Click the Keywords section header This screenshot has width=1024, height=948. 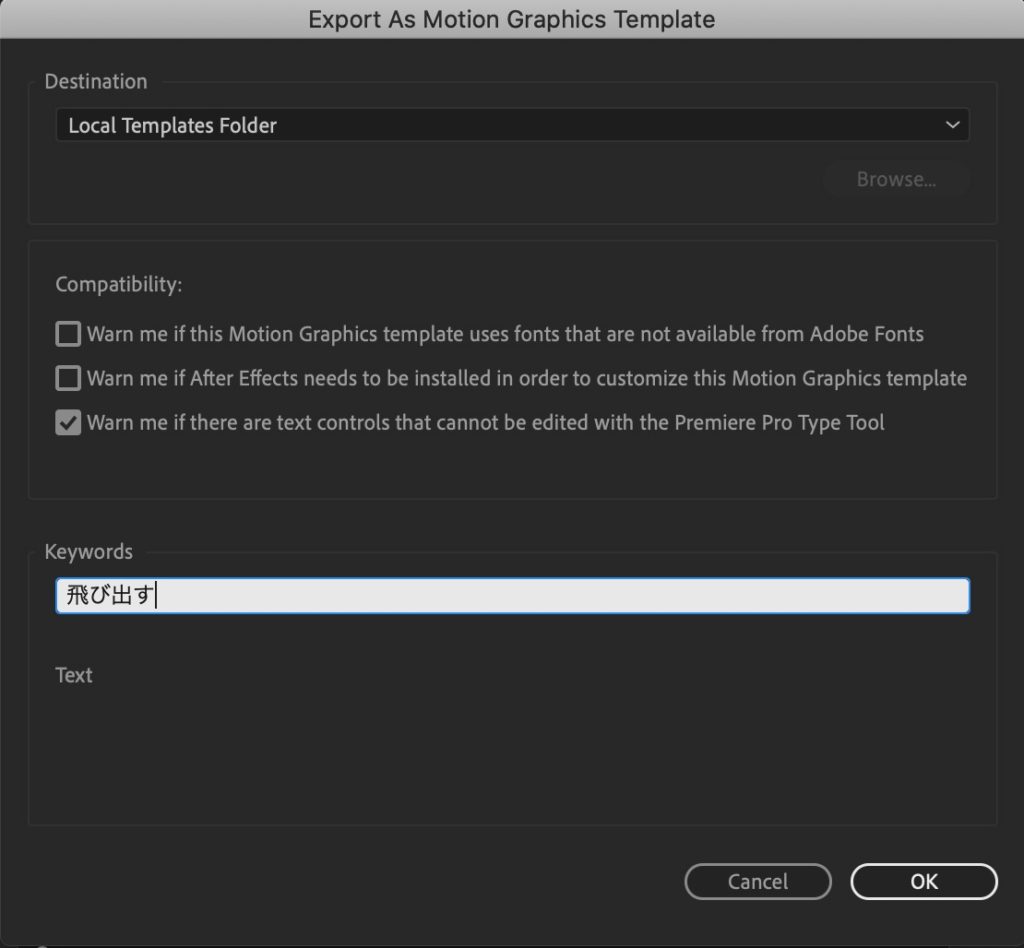click(89, 551)
